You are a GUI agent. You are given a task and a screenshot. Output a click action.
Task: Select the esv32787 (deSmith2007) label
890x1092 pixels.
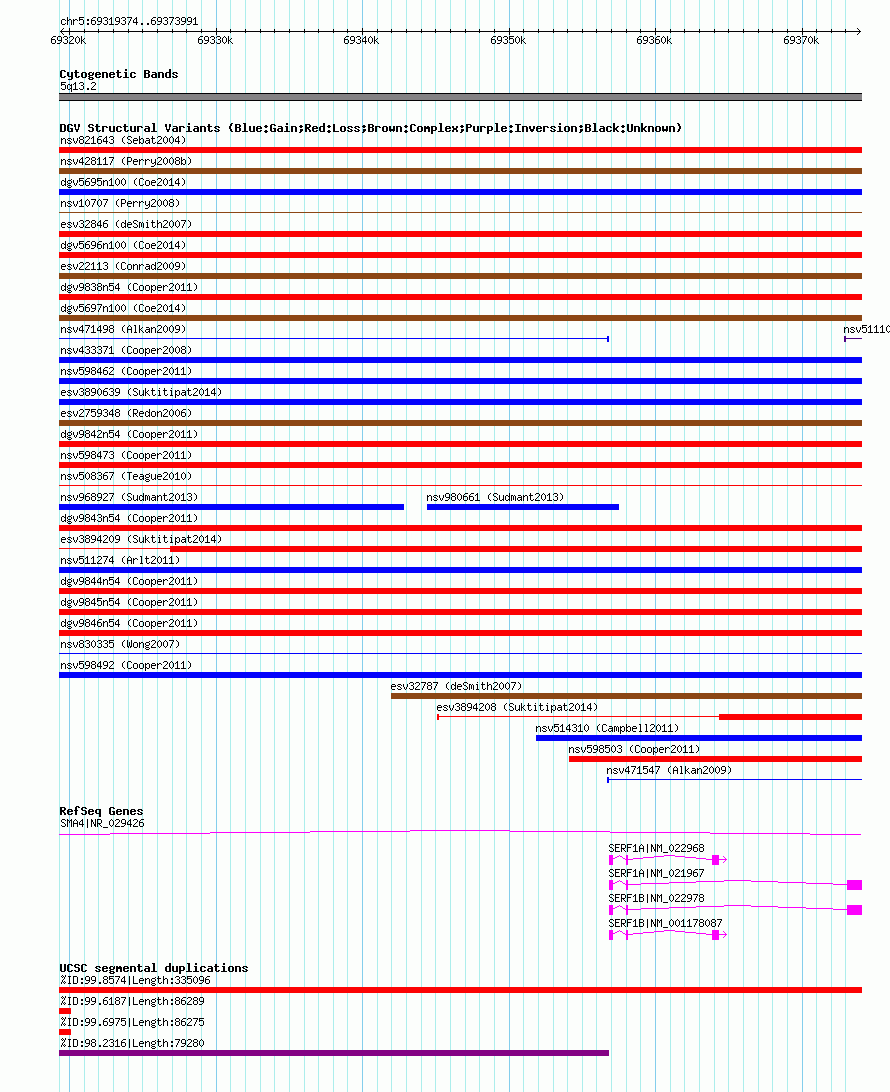click(x=456, y=685)
